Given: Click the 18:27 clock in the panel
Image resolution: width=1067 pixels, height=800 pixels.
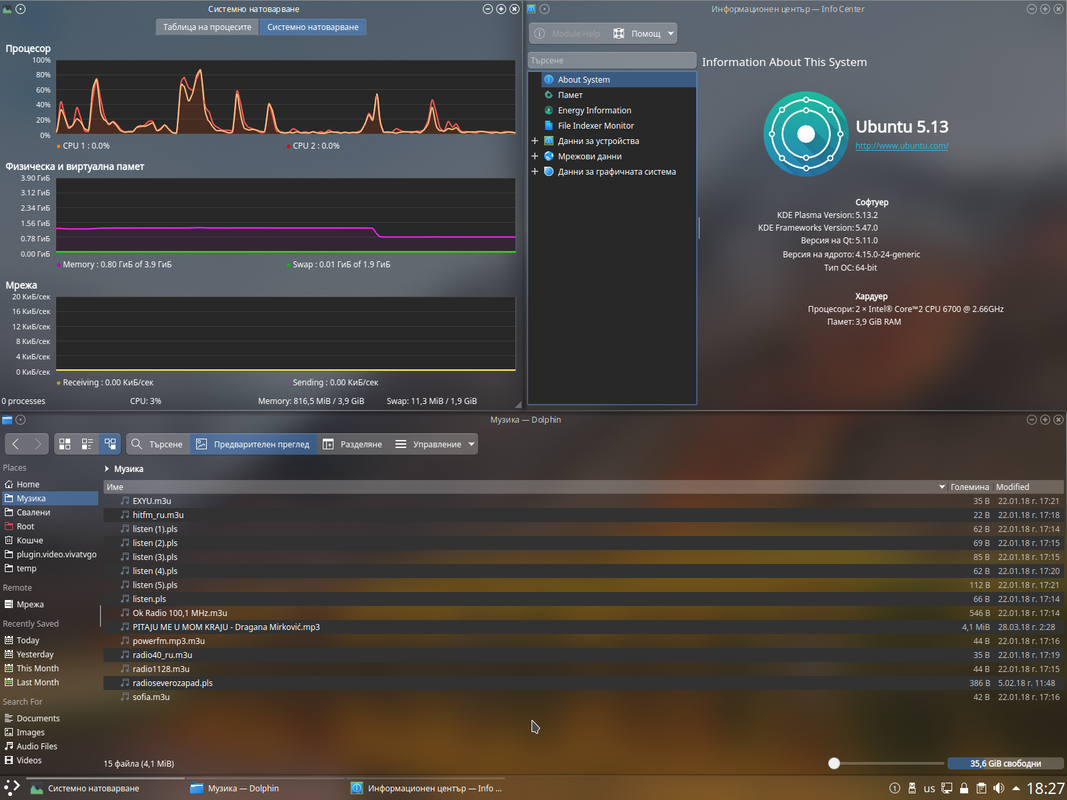Looking at the screenshot, I should (x=1045, y=788).
